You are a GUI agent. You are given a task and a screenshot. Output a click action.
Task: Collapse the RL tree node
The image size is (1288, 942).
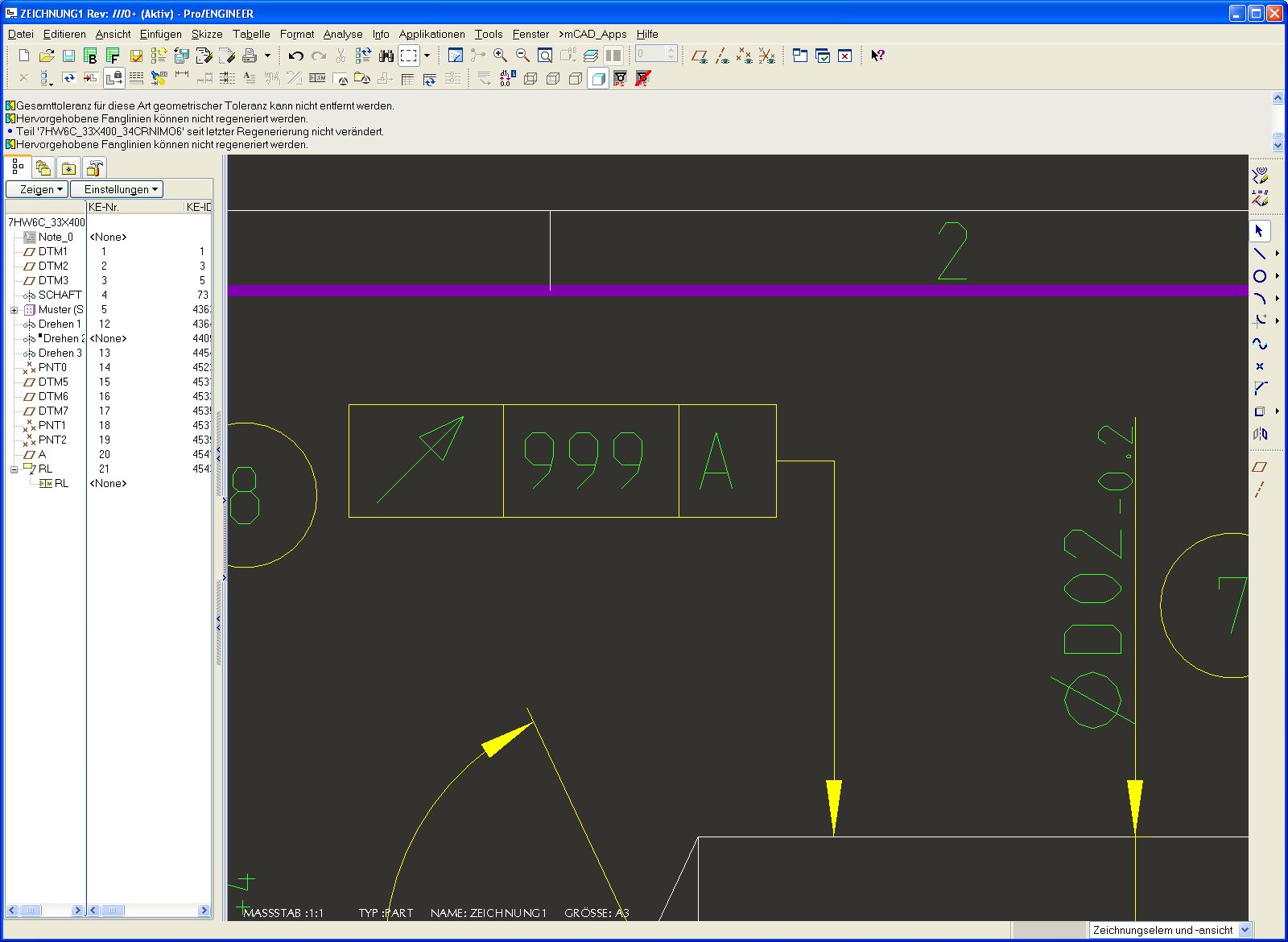[14, 469]
